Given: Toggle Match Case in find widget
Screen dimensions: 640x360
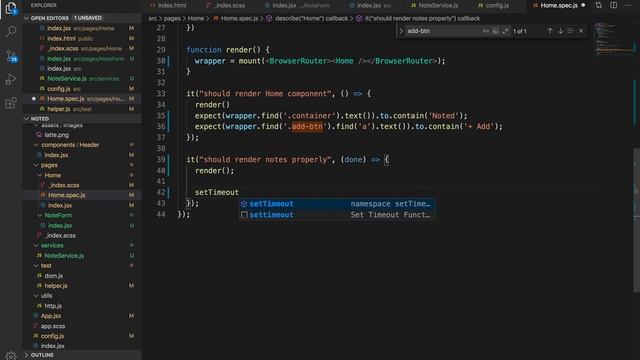Looking at the screenshot, I should point(485,31).
